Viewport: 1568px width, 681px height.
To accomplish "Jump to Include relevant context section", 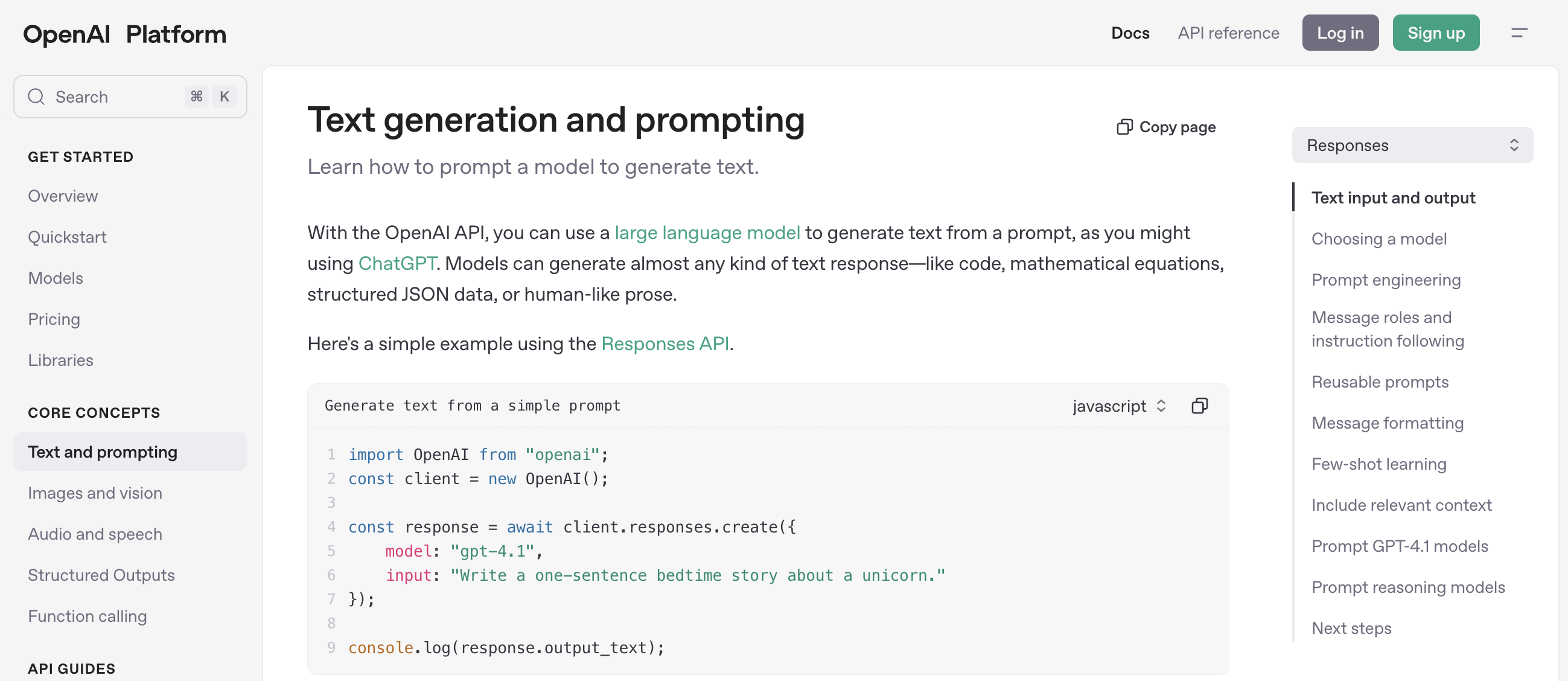I will click(1401, 505).
